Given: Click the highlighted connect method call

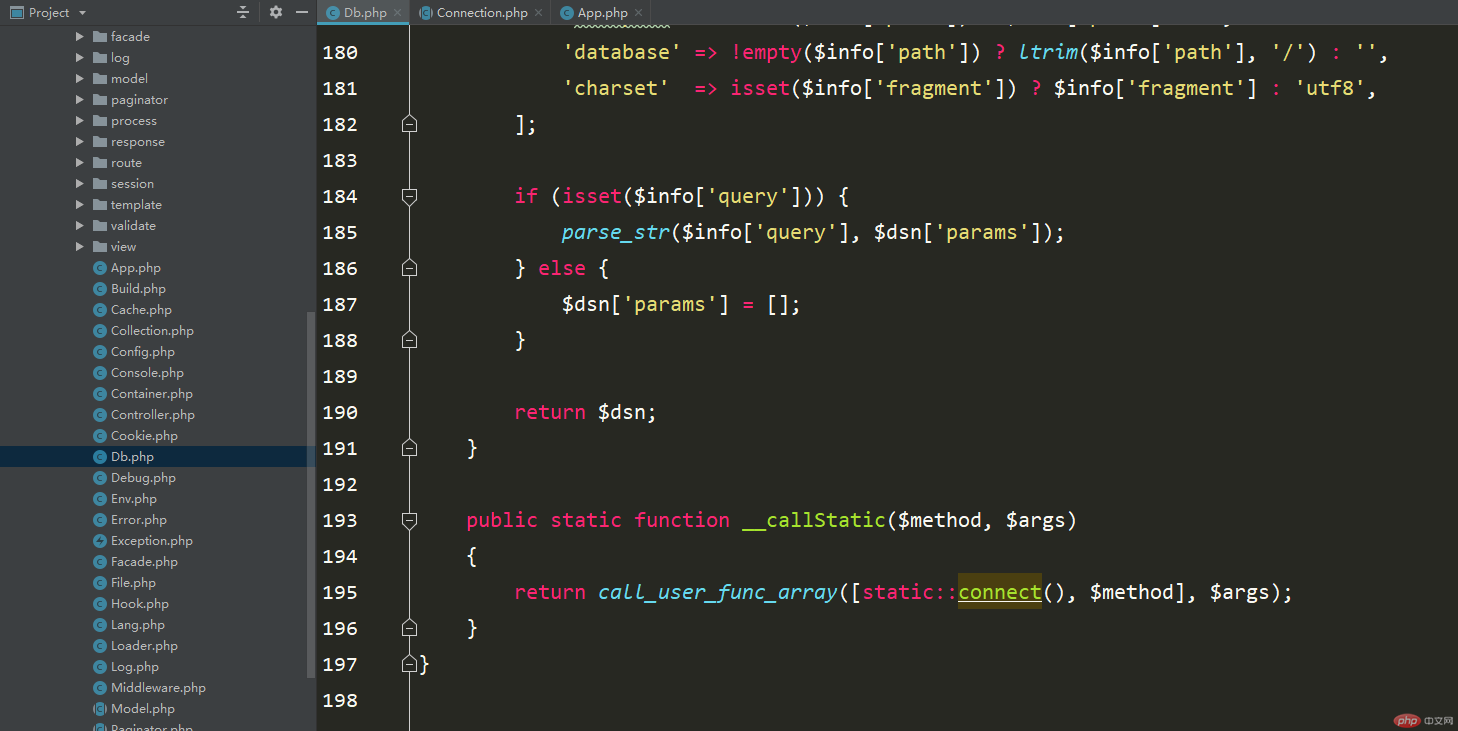Looking at the screenshot, I should [1000, 592].
